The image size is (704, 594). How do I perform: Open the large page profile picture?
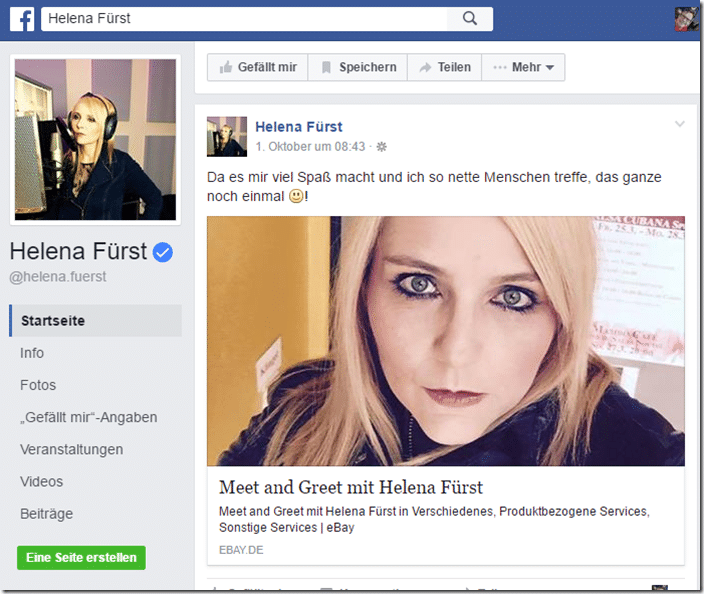pos(95,140)
